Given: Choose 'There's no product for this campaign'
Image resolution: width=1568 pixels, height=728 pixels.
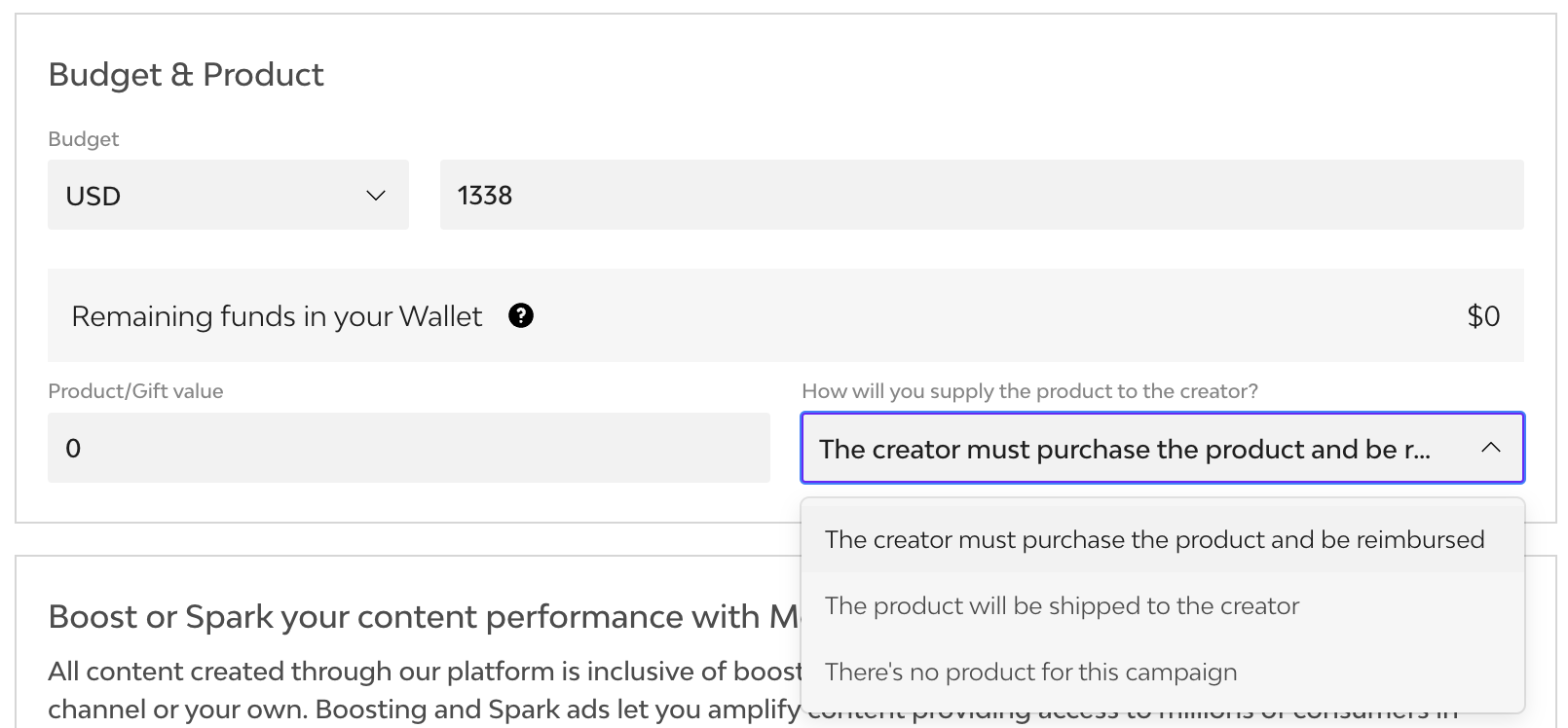Looking at the screenshot, I should [1030, 672].
